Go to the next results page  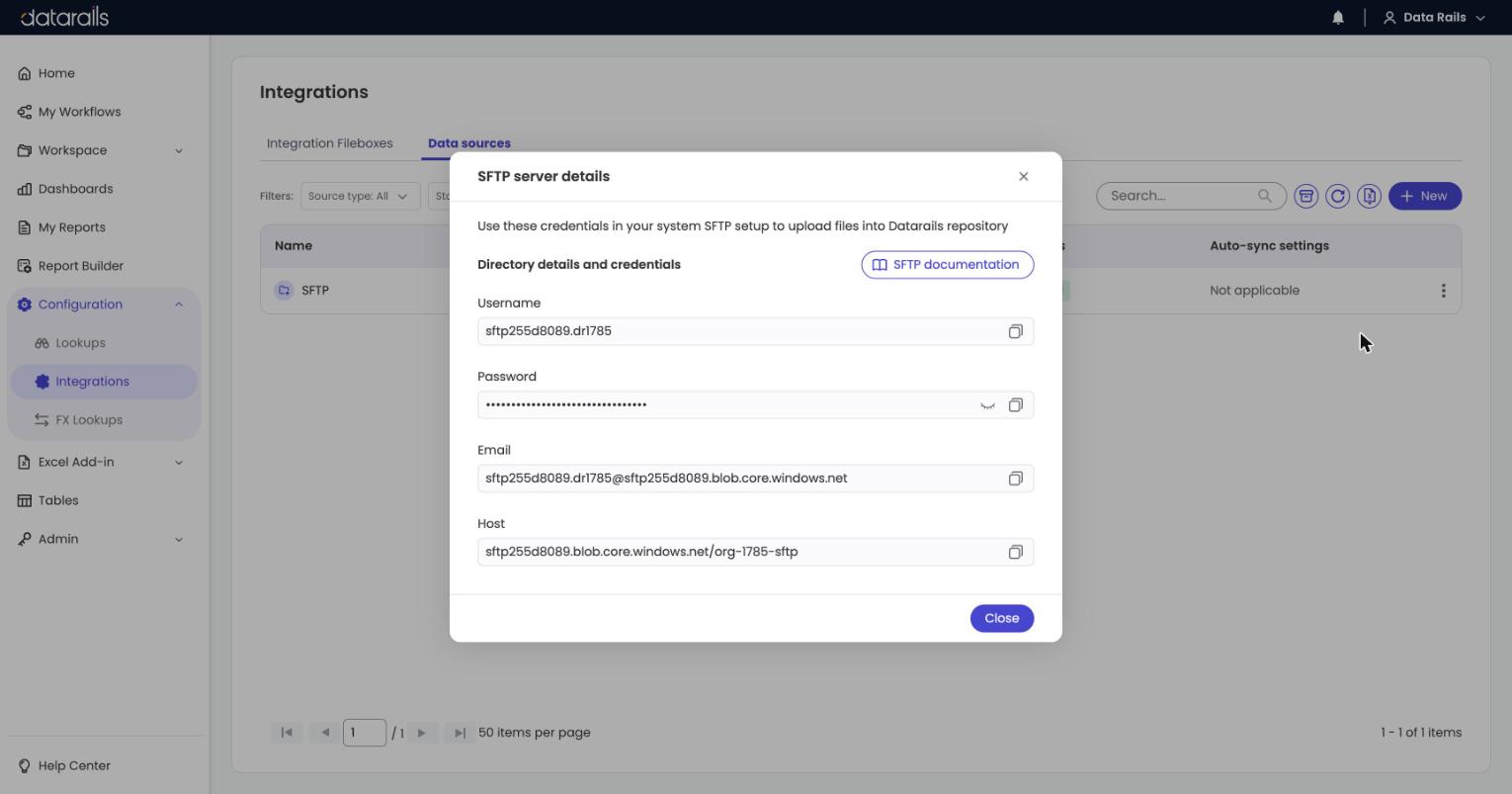pyautogui.click(x=422, y=733)
